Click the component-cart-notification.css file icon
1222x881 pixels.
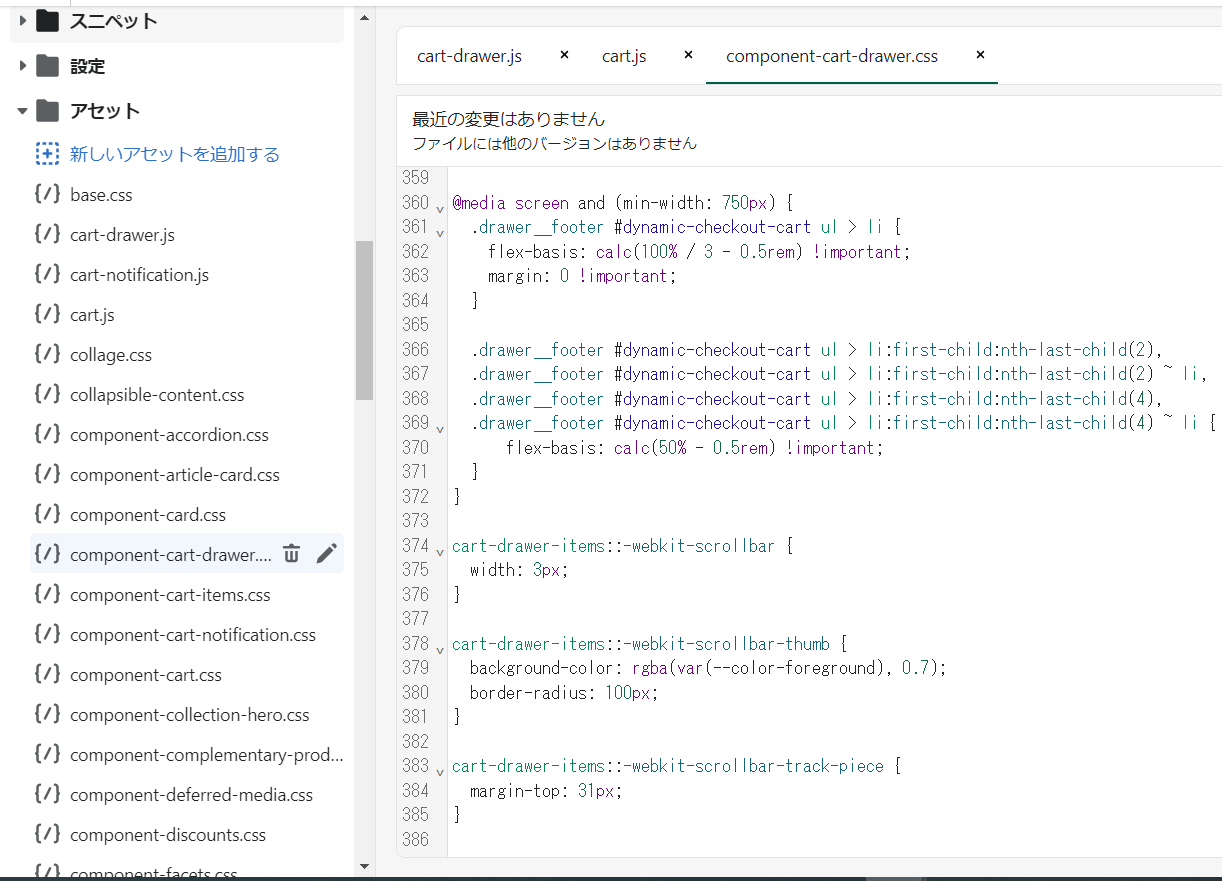pyautogui.click(x=47, y=634)
